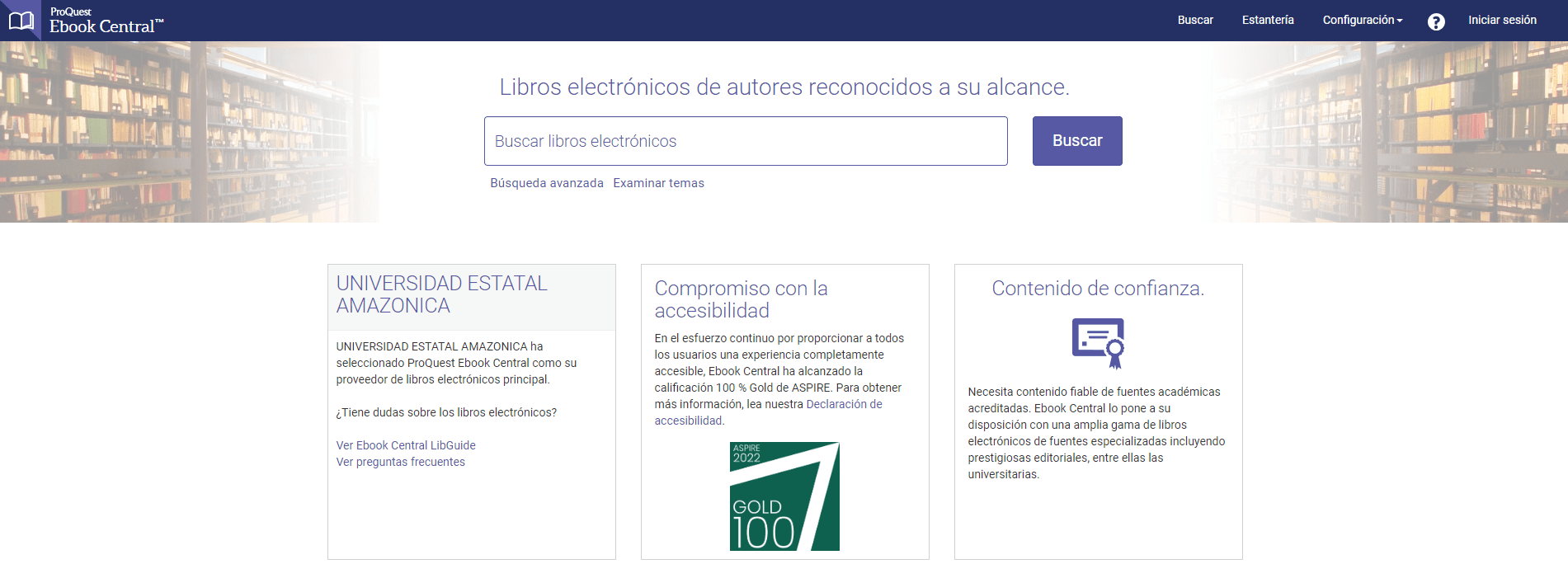1568x583 pixels.
Task: Click the Compromiso con la accesibilidad heading
Action: click(741, 299)
